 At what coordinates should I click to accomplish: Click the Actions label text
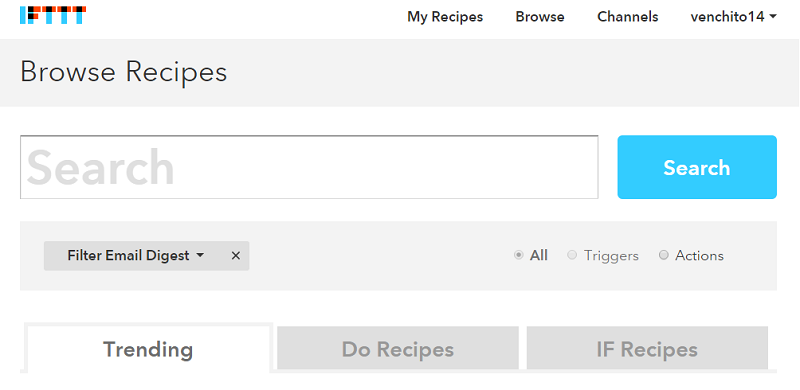point(699,255)
